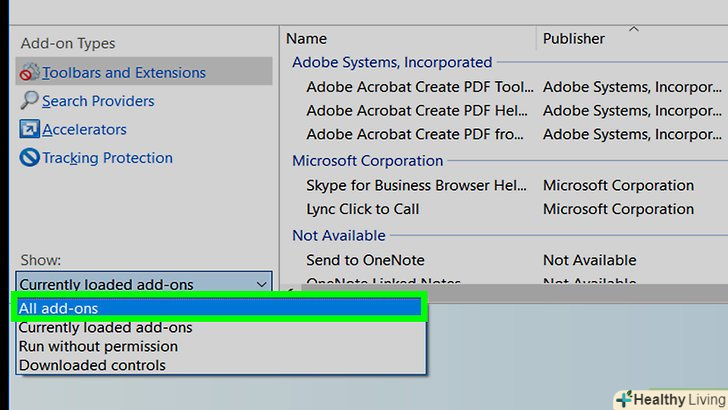Select the Lync Click to Call add-on
Image resolution: width=728 pixels, height=410 pixels.
coord(363,209)
